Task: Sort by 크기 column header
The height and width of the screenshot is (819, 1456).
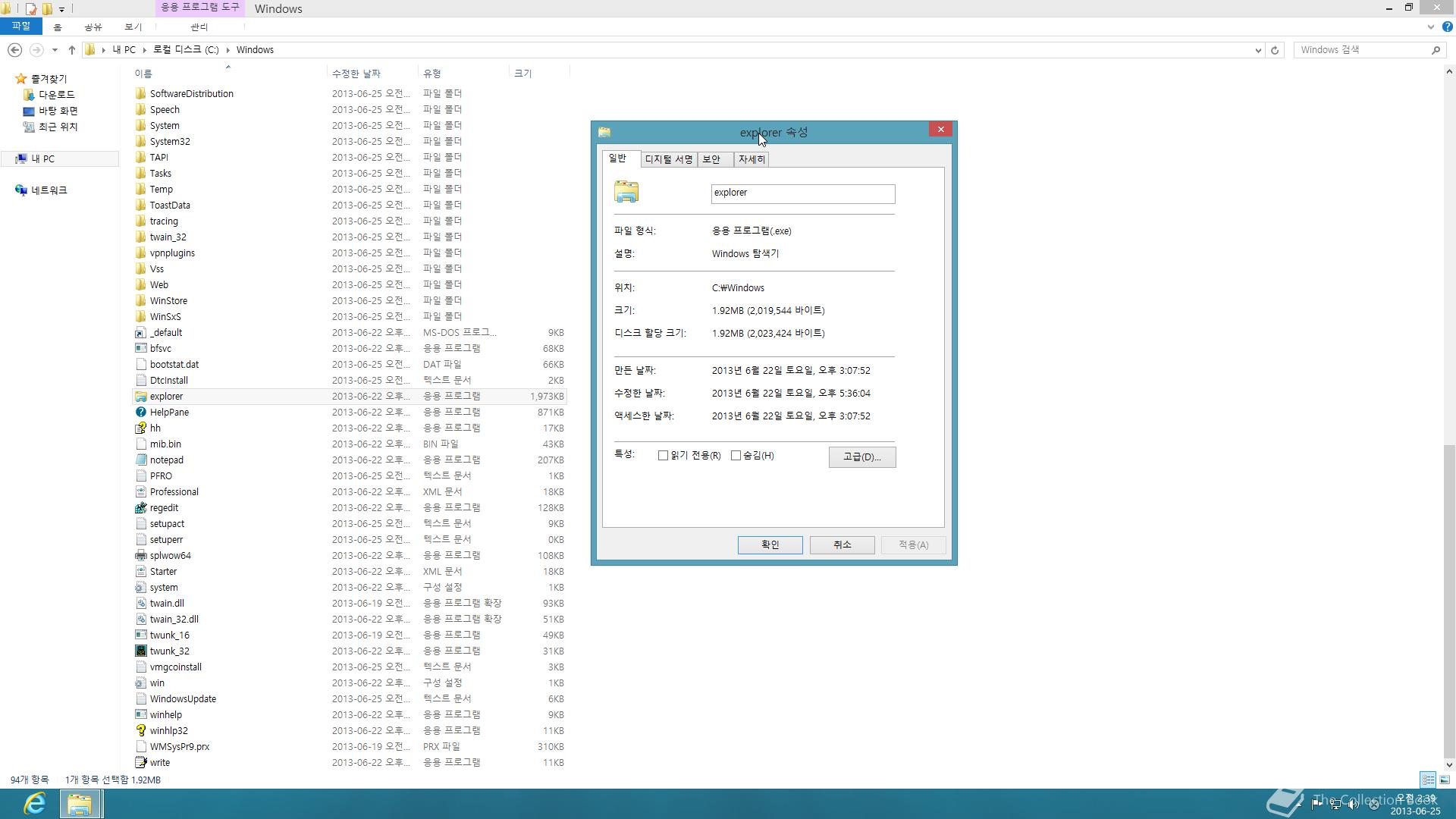Action: (x=538, y=74)
